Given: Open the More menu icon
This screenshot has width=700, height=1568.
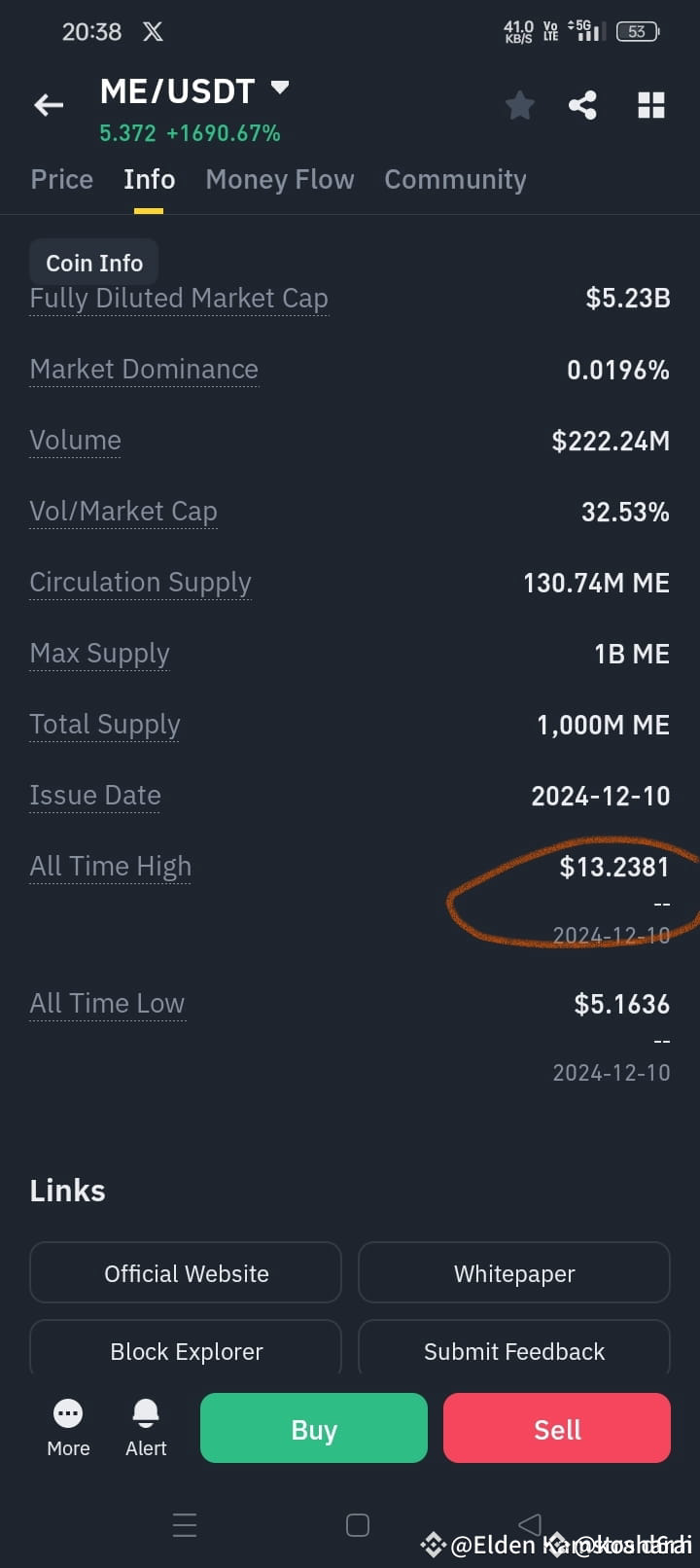Looking at the screenshot, I should 68,1412.
